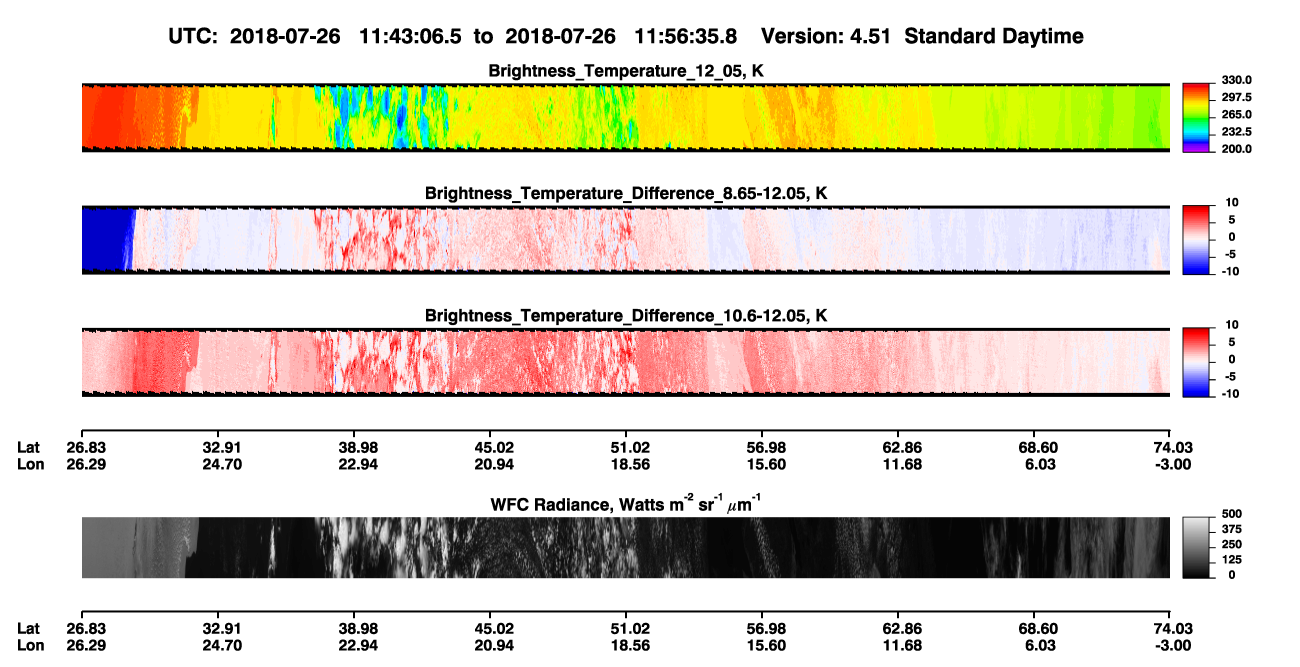Image resolution: width=1300 pixels, height=667 pixels.
Task: Click the 8.65-12.05 difference image strip
Action: 626,239
